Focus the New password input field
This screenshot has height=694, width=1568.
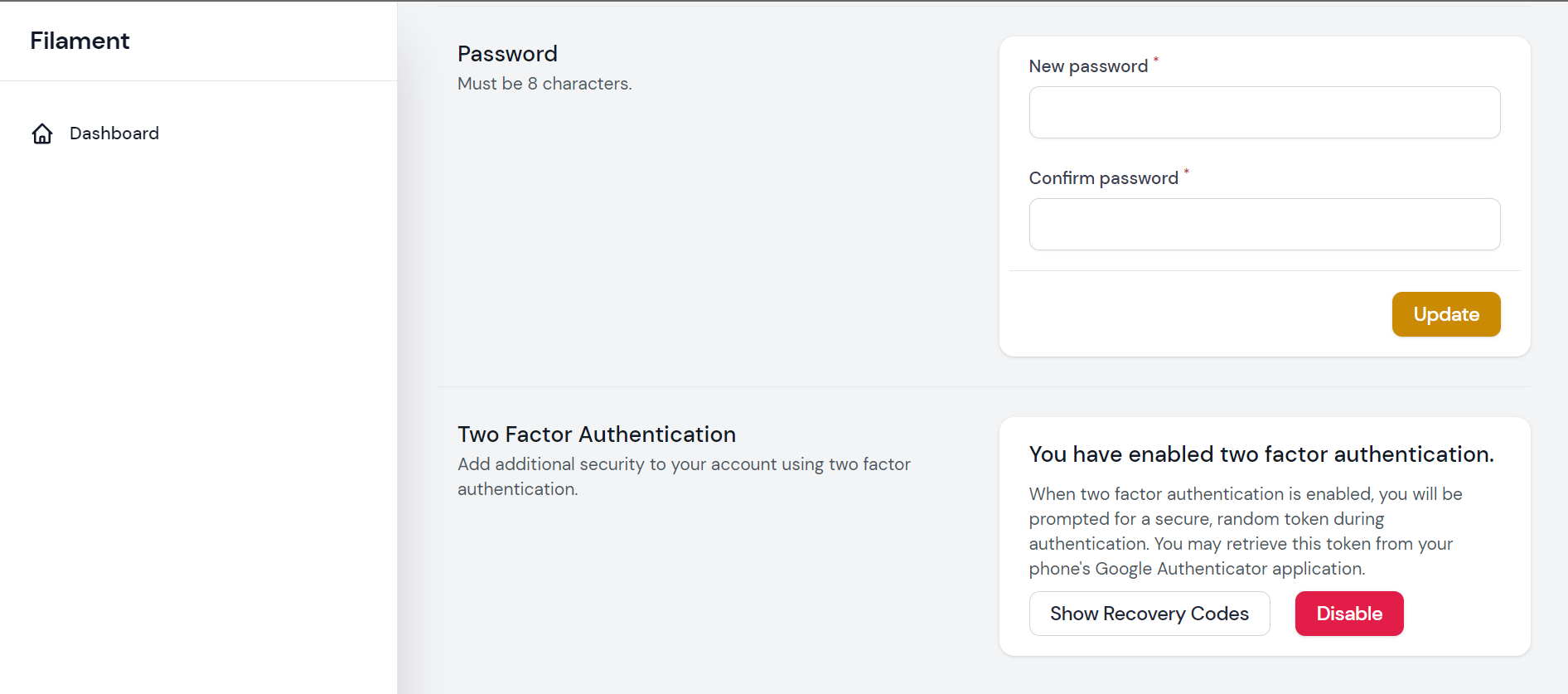(1265, 112)
